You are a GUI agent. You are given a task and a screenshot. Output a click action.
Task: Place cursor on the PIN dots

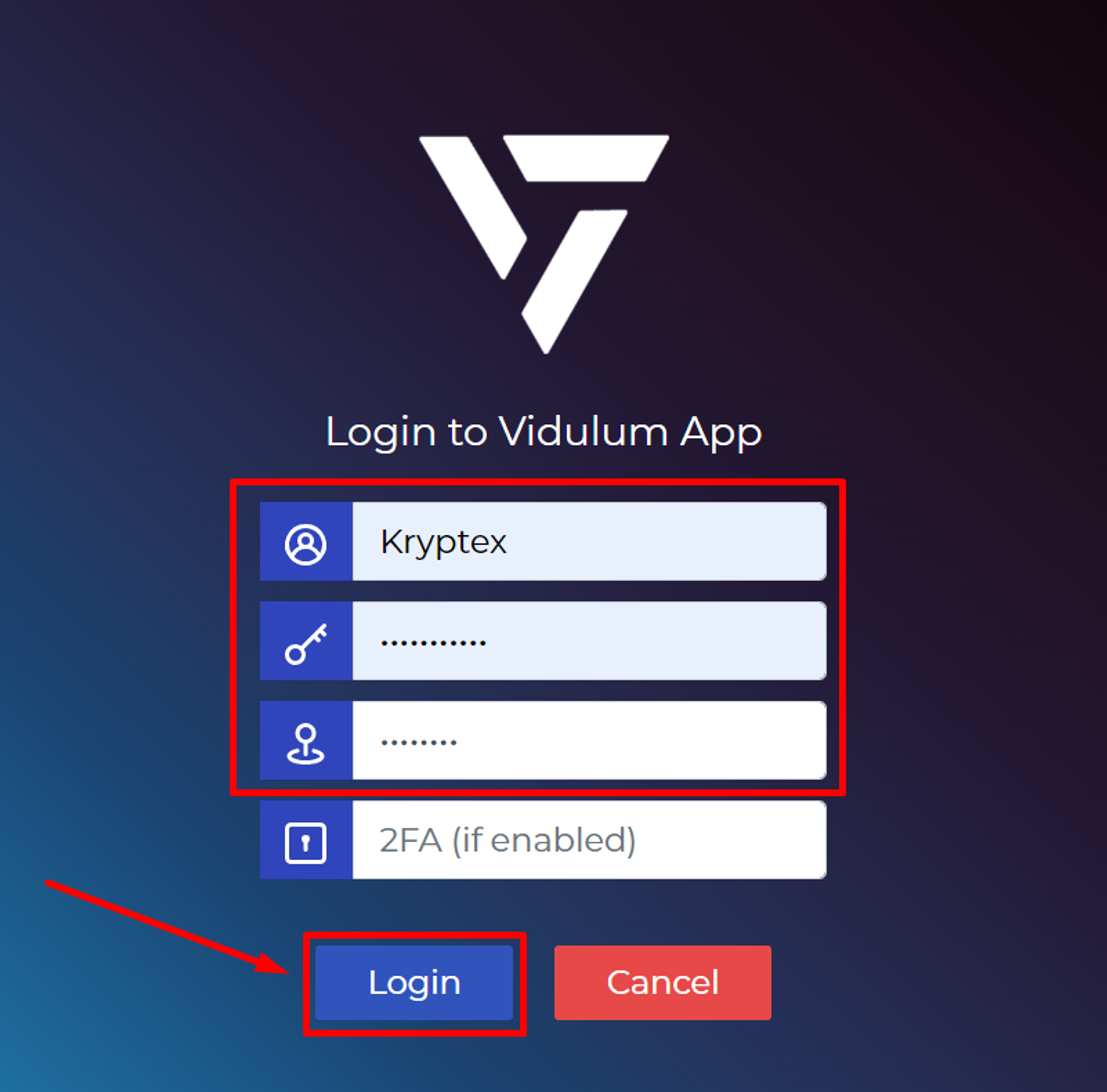point(419,743)
